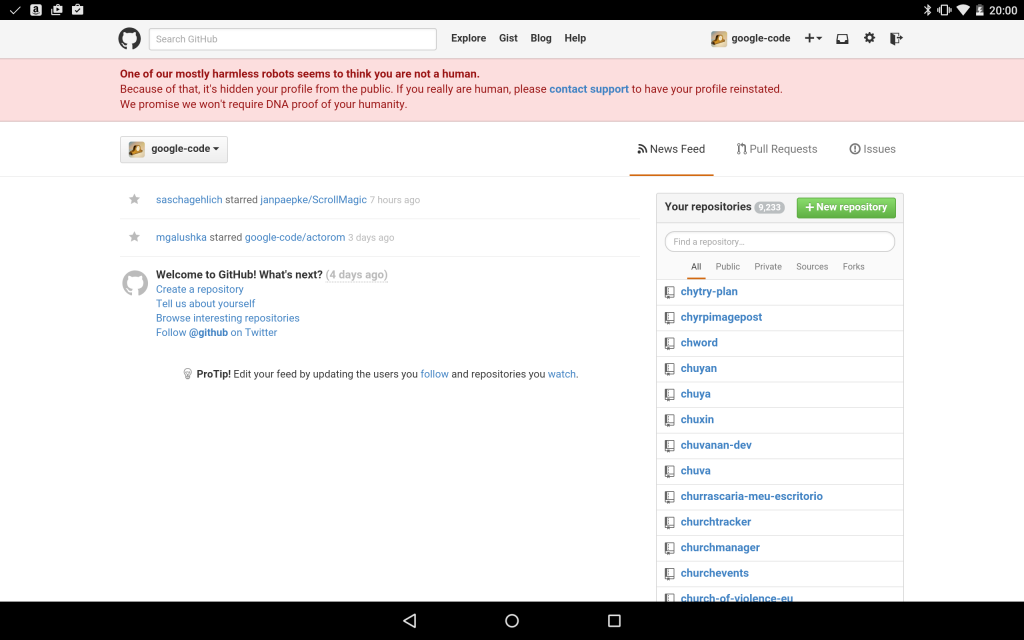Image resolution: width=1024 pixels, height=640 pixels.
Task: Click the Octocat icon beside Welcome message
Action: (135, 283)
